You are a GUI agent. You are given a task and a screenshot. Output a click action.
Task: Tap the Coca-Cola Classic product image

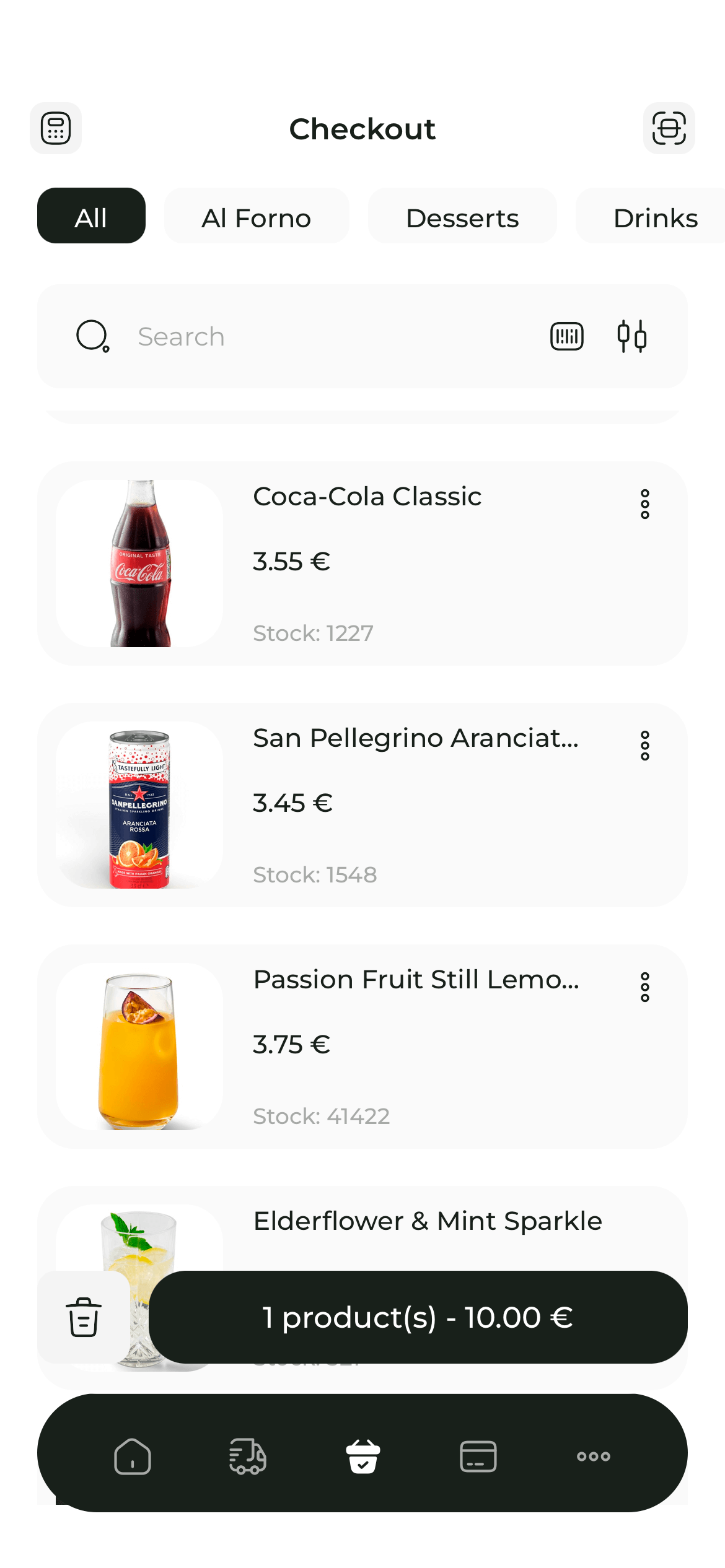(x=139, y=564)
